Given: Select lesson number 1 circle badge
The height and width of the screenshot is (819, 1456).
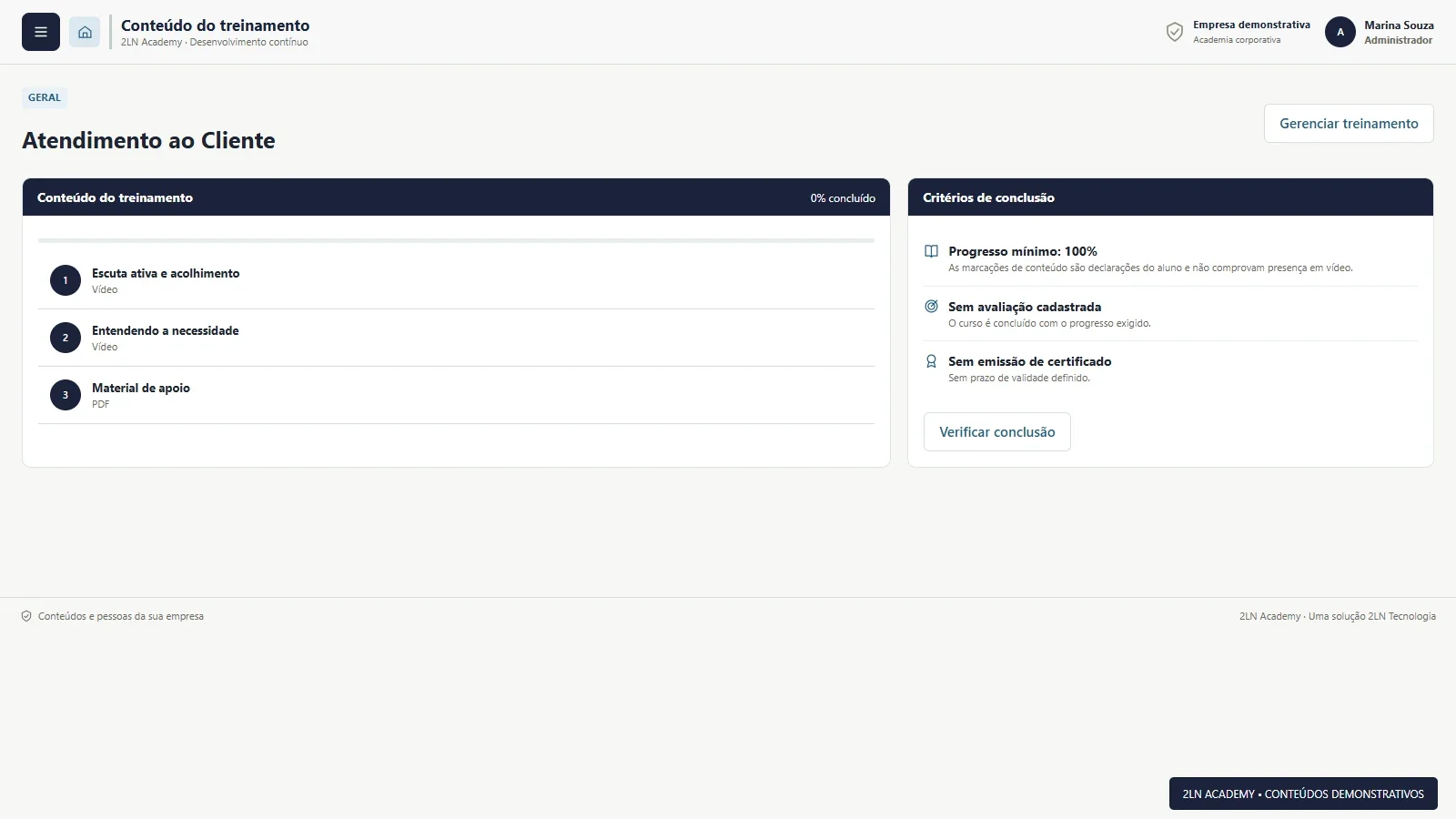Looking at the screenshot, I should (66, 280).
